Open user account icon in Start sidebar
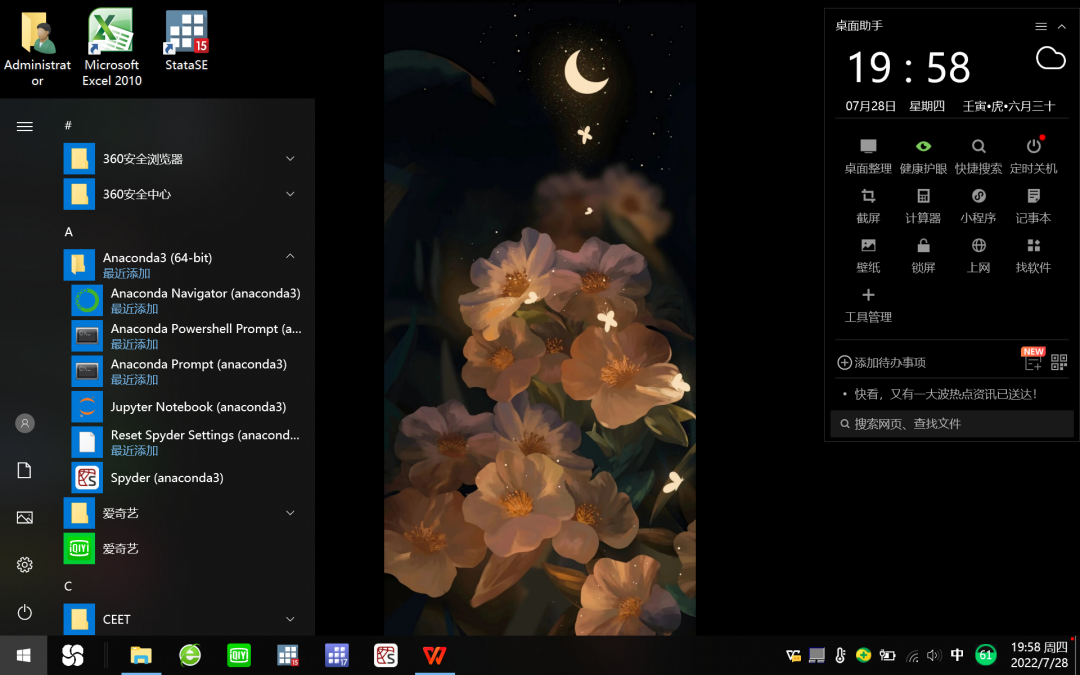 click(25, 423)
